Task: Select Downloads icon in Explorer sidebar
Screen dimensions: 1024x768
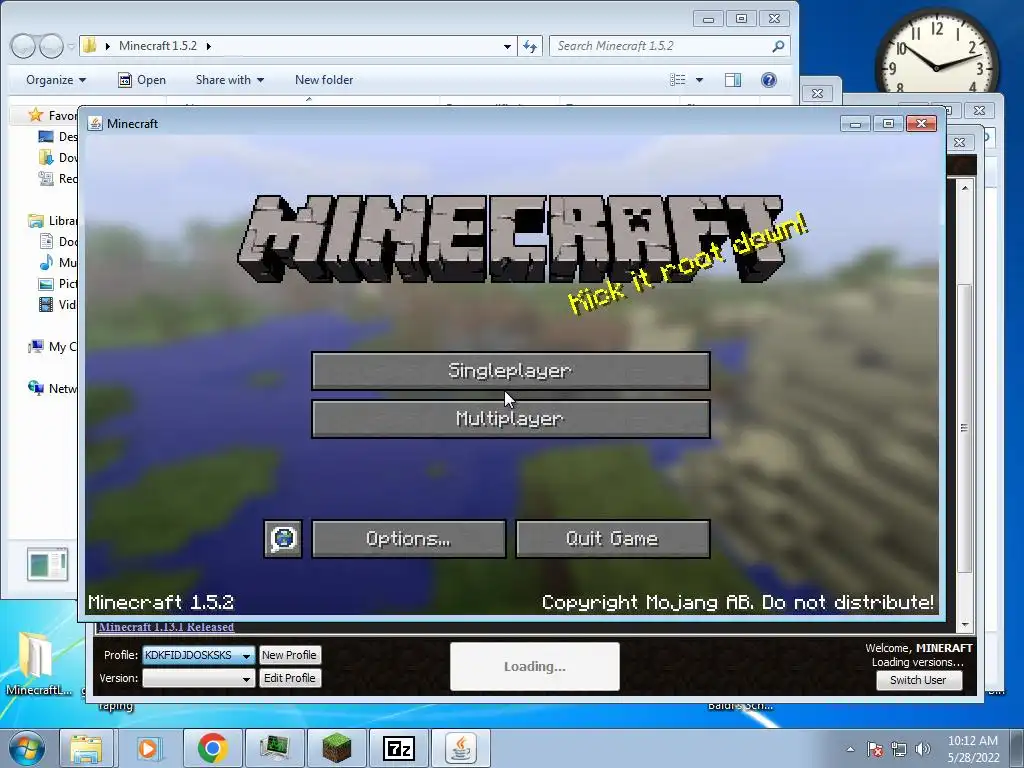Action: click(x=46, y=157)
